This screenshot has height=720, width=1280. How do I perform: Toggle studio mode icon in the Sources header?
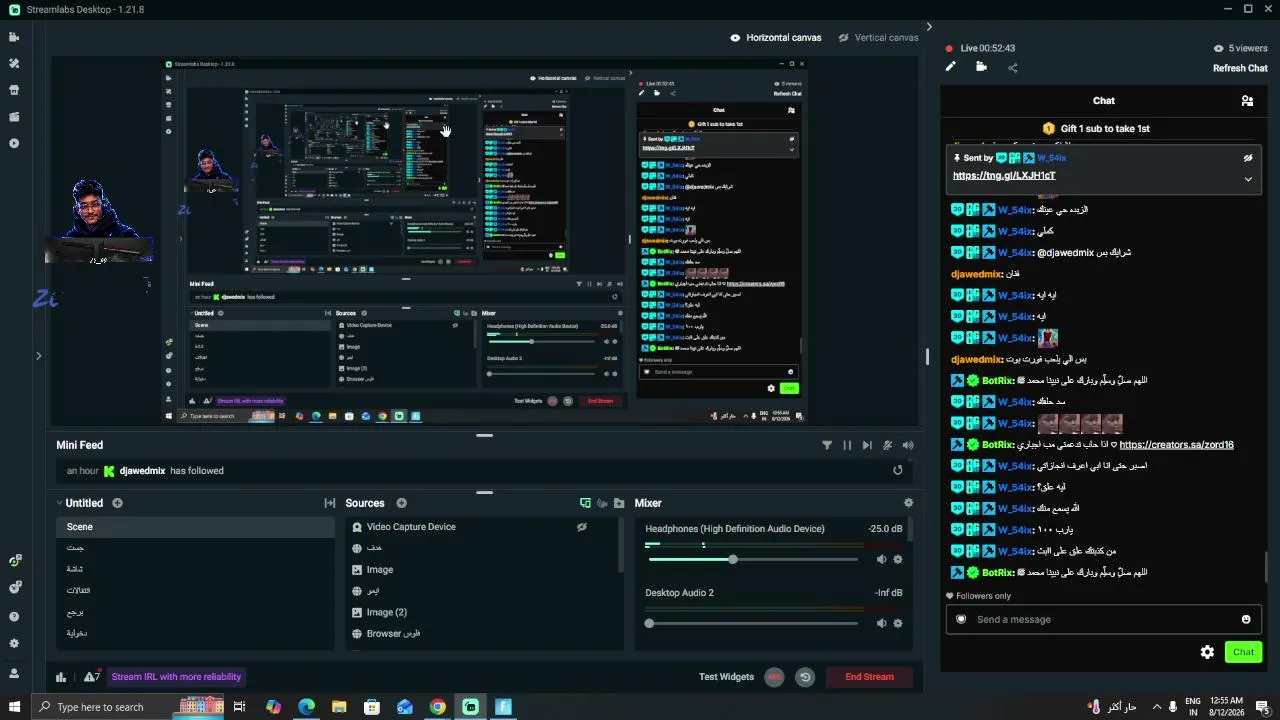point(586,503)
